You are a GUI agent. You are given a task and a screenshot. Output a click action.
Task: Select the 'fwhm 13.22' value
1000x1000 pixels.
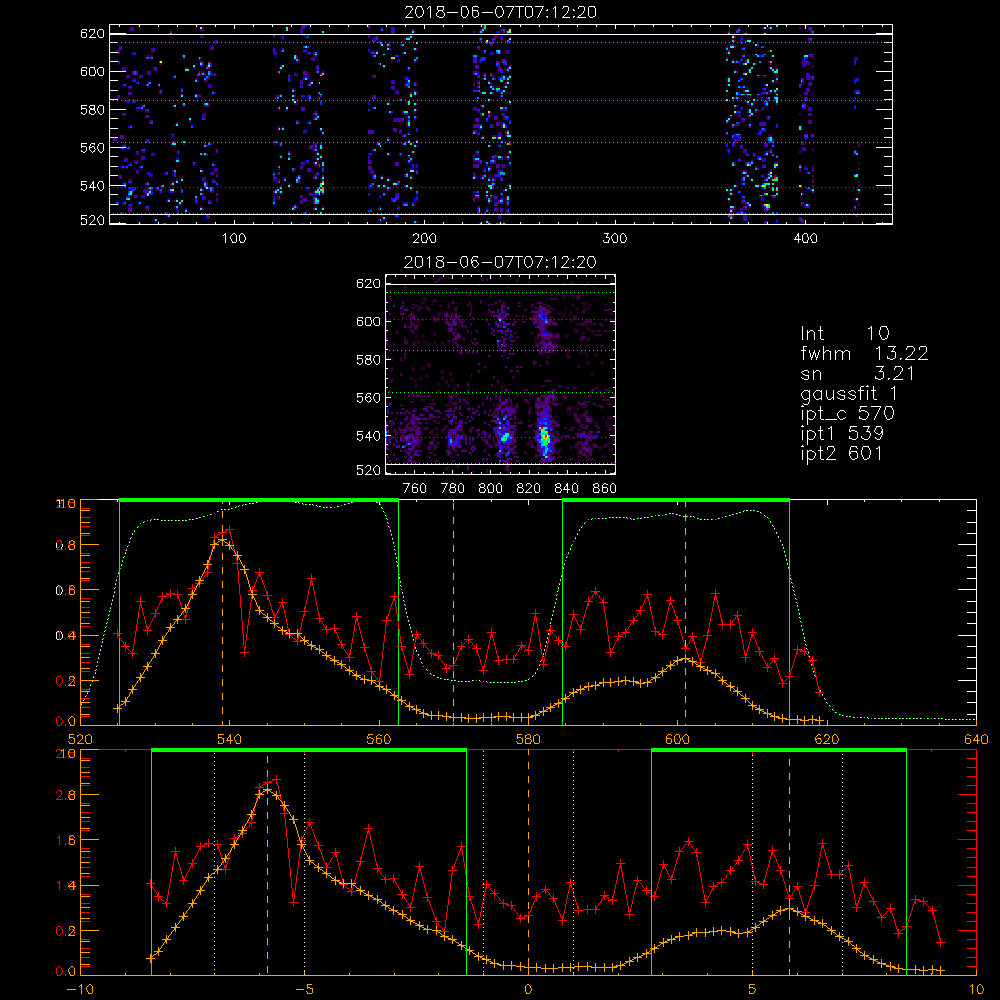point(864,353)
